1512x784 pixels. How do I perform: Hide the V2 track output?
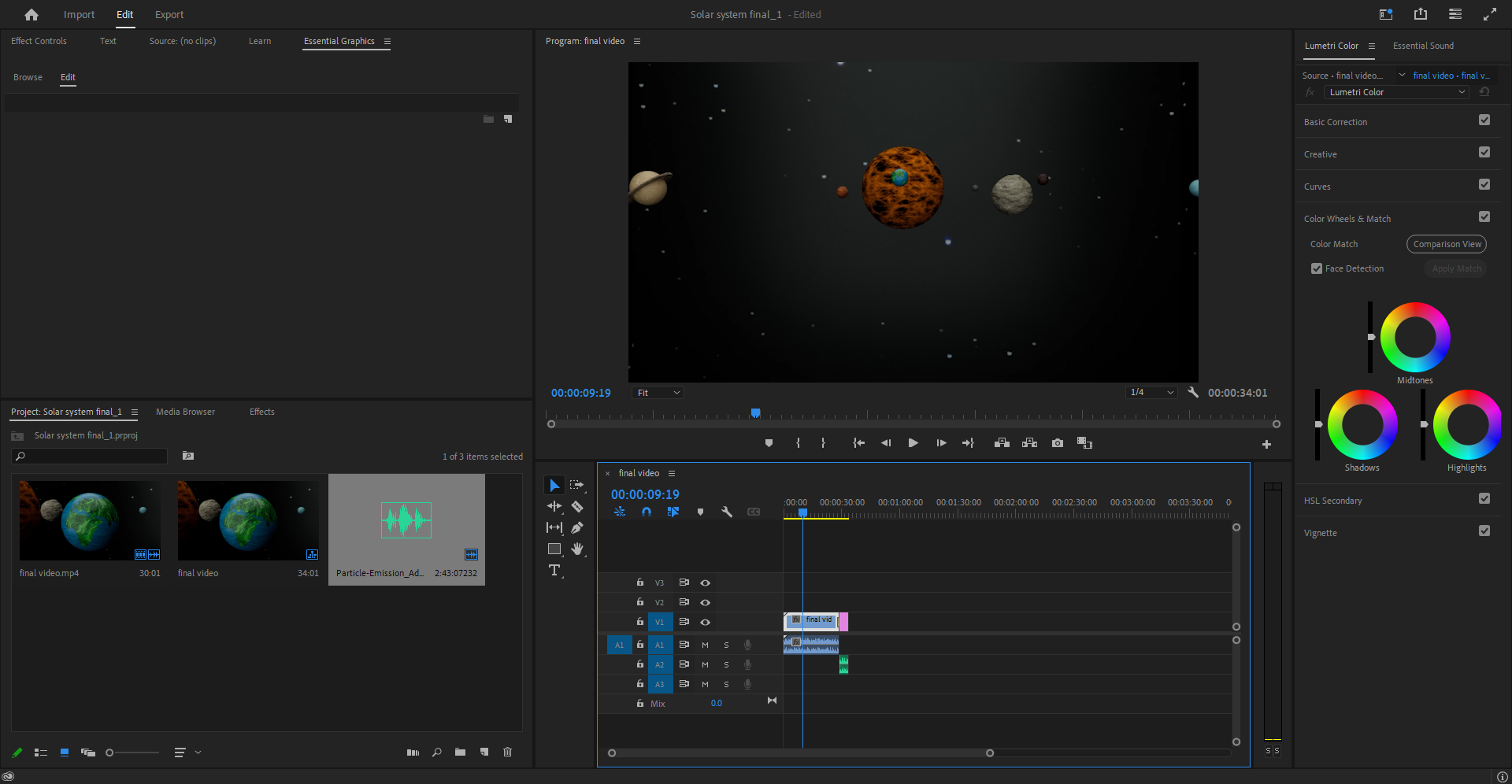706,603
